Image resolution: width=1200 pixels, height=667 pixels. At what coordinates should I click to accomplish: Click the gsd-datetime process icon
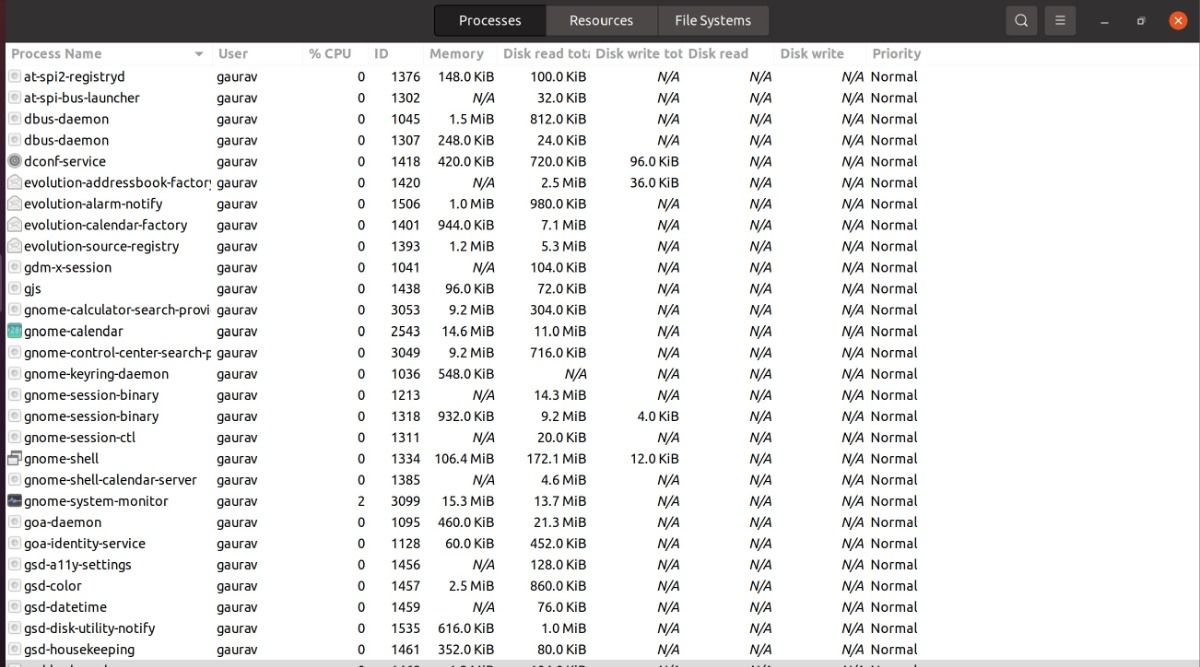pyautogui.click(x=14, y=607)
